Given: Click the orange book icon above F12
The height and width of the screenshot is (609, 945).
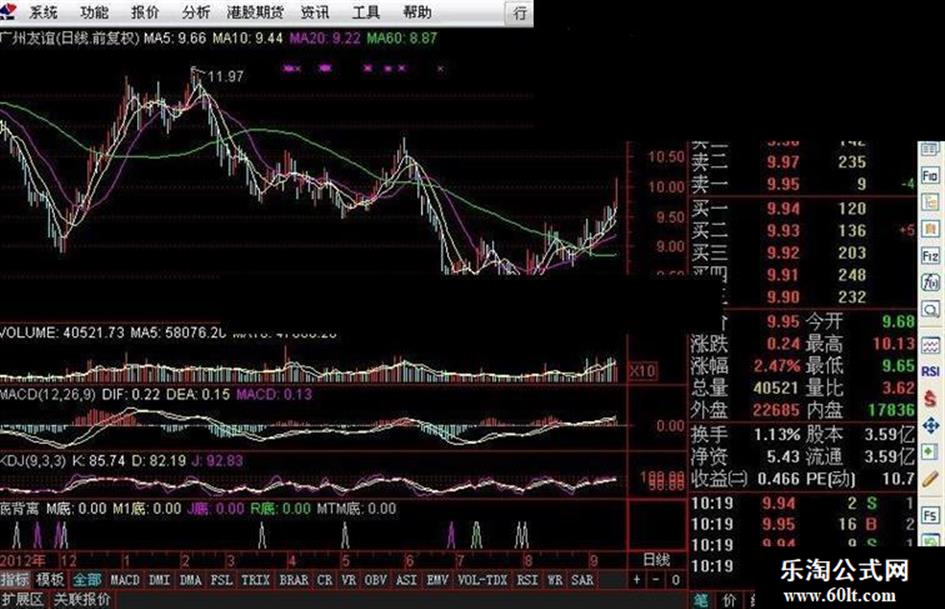Looking at the screenshot, I should [x=930, y=229].
